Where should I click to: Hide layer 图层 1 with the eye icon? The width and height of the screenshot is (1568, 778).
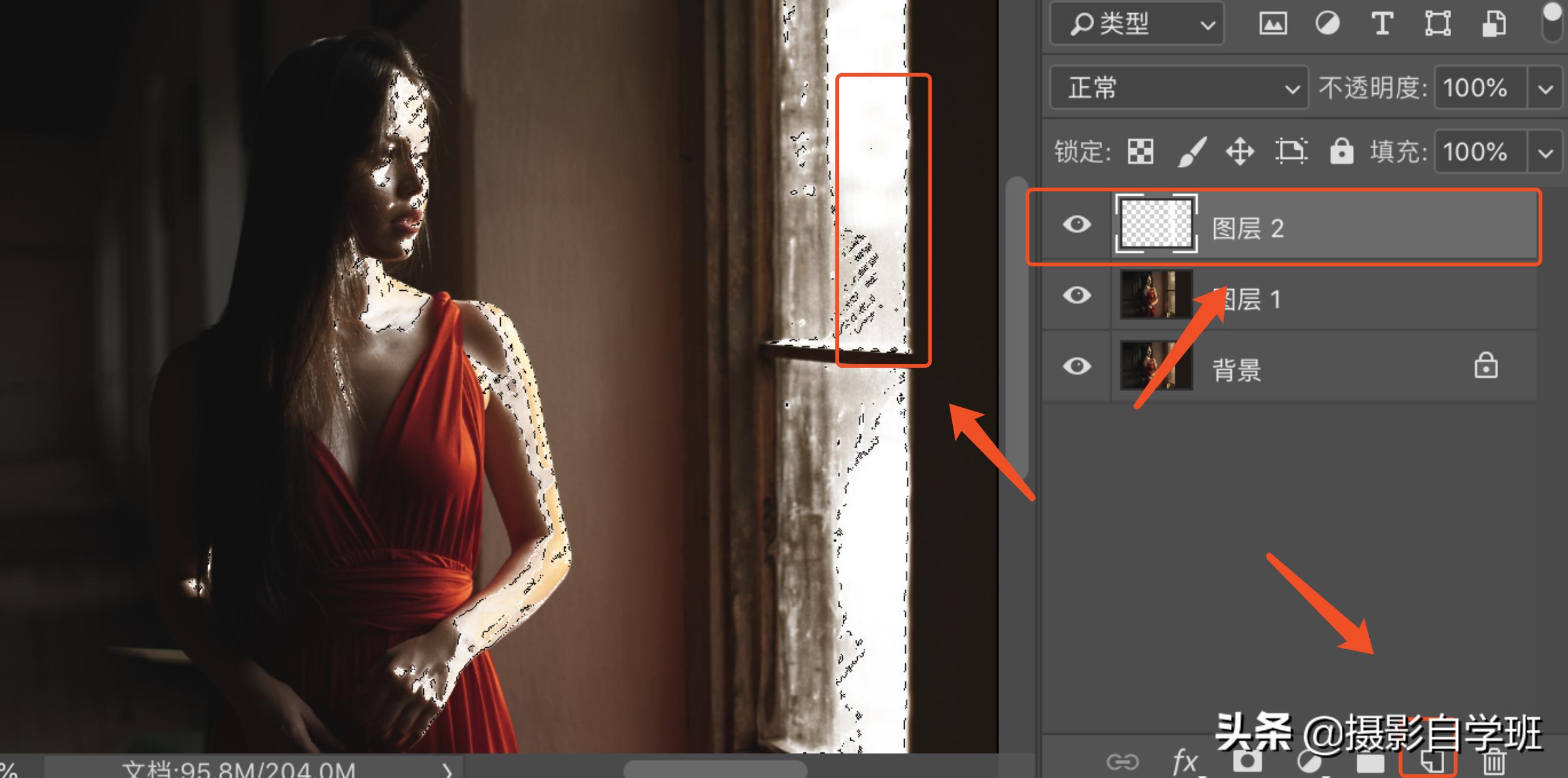pyautogui.click(x=1077, y=295)
